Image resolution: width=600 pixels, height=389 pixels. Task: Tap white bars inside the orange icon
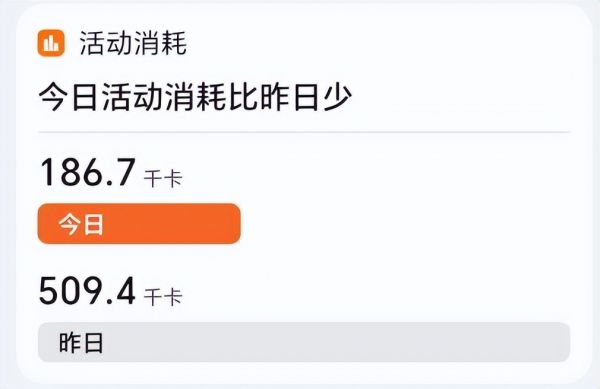pyautogui.click(x=51, y=43)
